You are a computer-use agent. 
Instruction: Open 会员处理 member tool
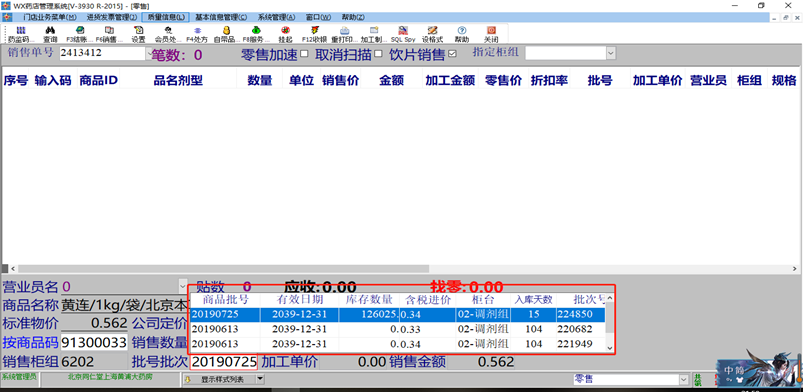pos(168,34)
